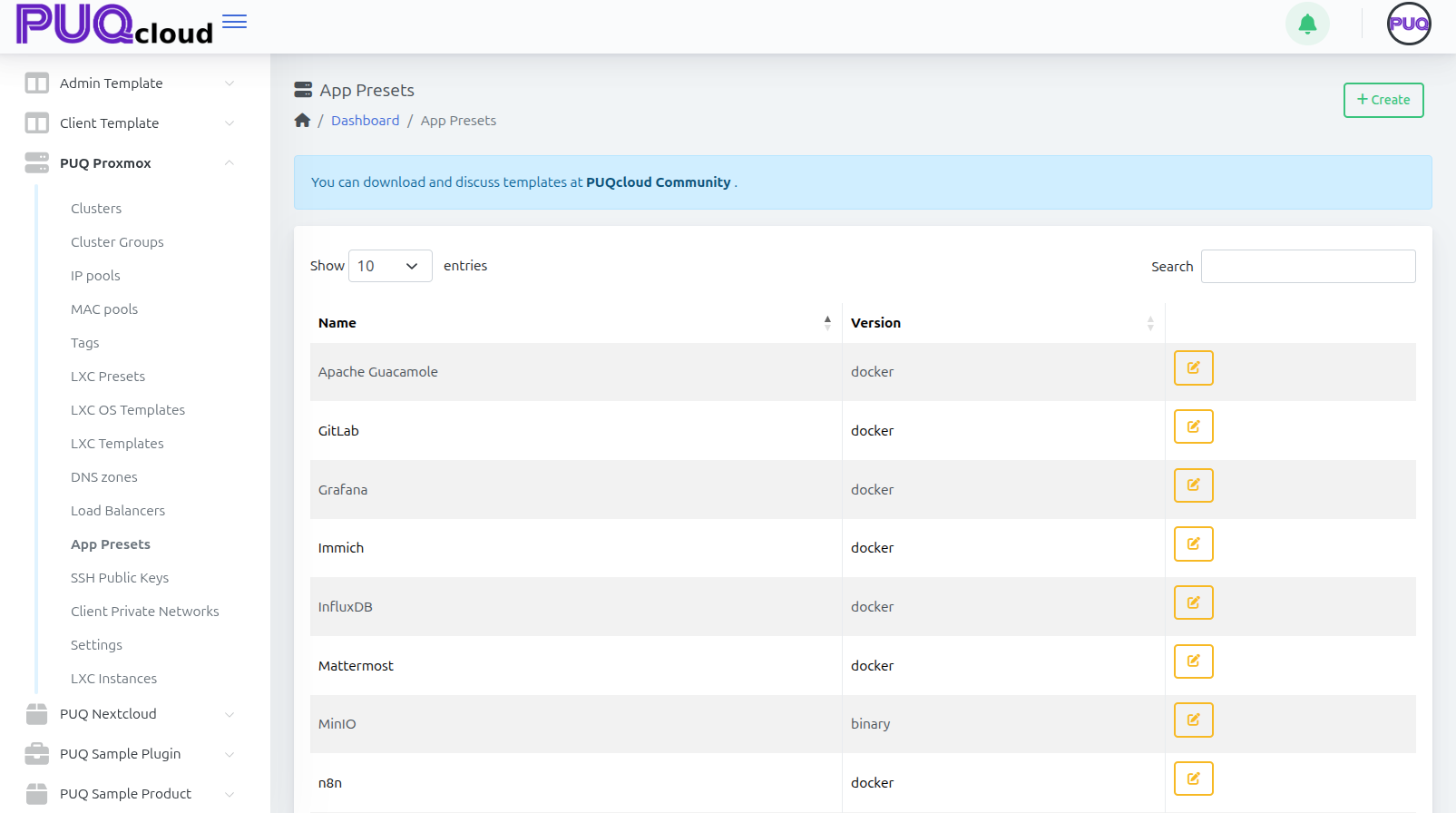
Task: Click the notification bell icon
Action: (1307, 24)
